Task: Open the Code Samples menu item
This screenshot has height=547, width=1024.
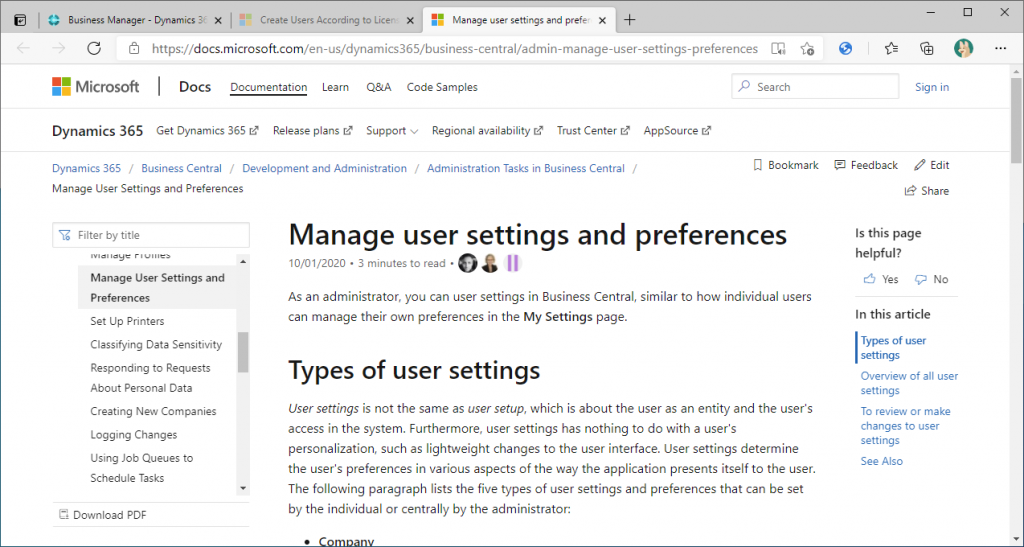Action: (x=442, y=87)
